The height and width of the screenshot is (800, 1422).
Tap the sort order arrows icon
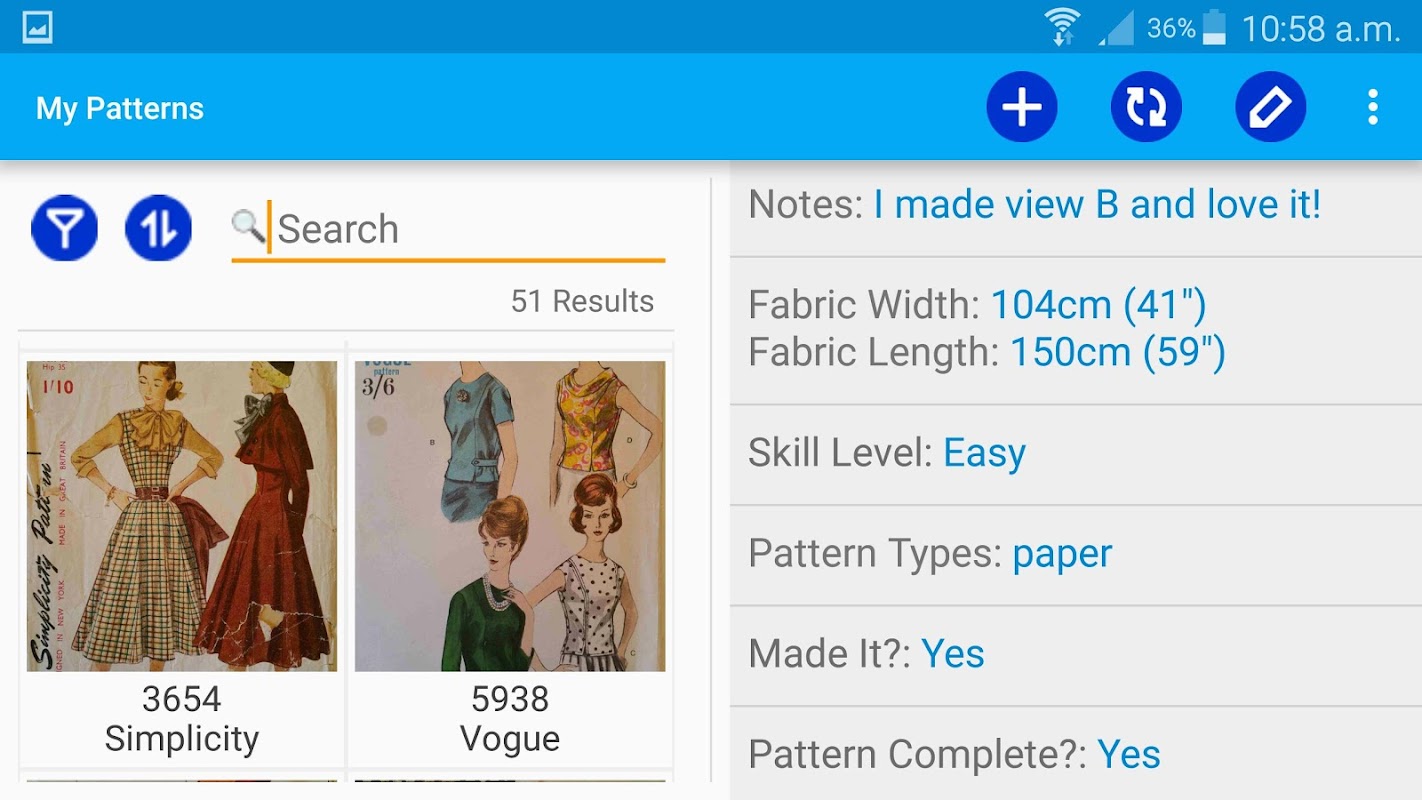coord(158,228)
